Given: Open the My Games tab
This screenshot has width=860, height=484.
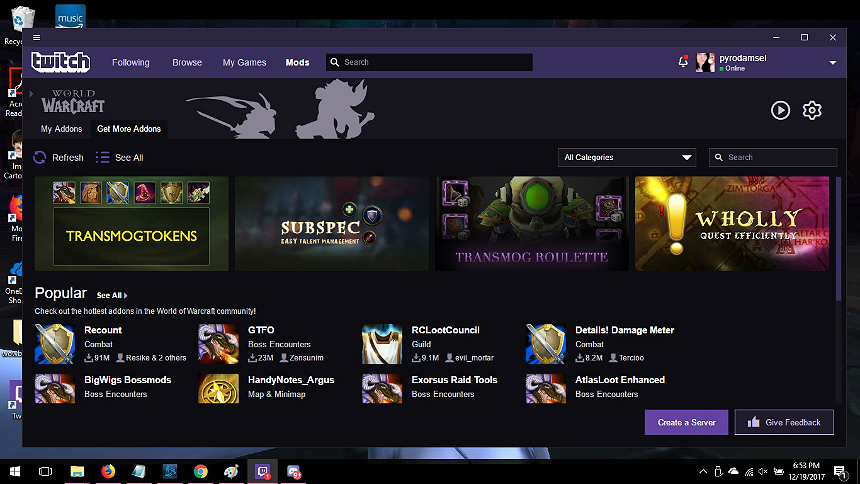Looking at the screenshot, I should (244, 63).
